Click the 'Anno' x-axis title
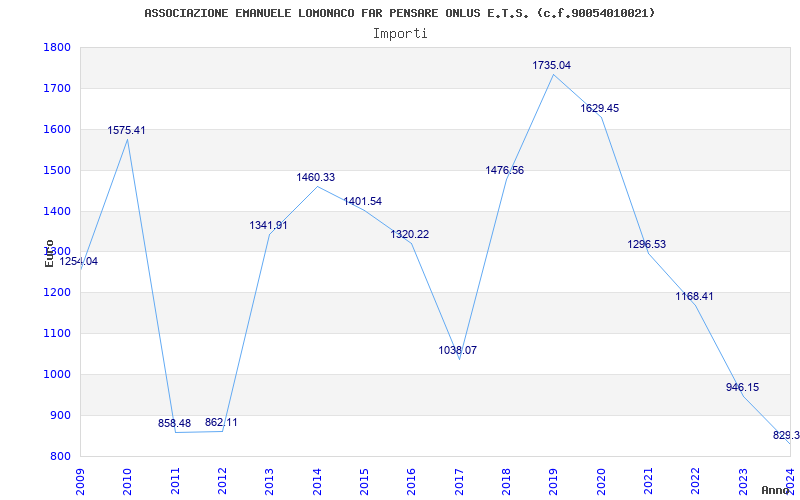800x500 pixels. click(x=776, y=490)
